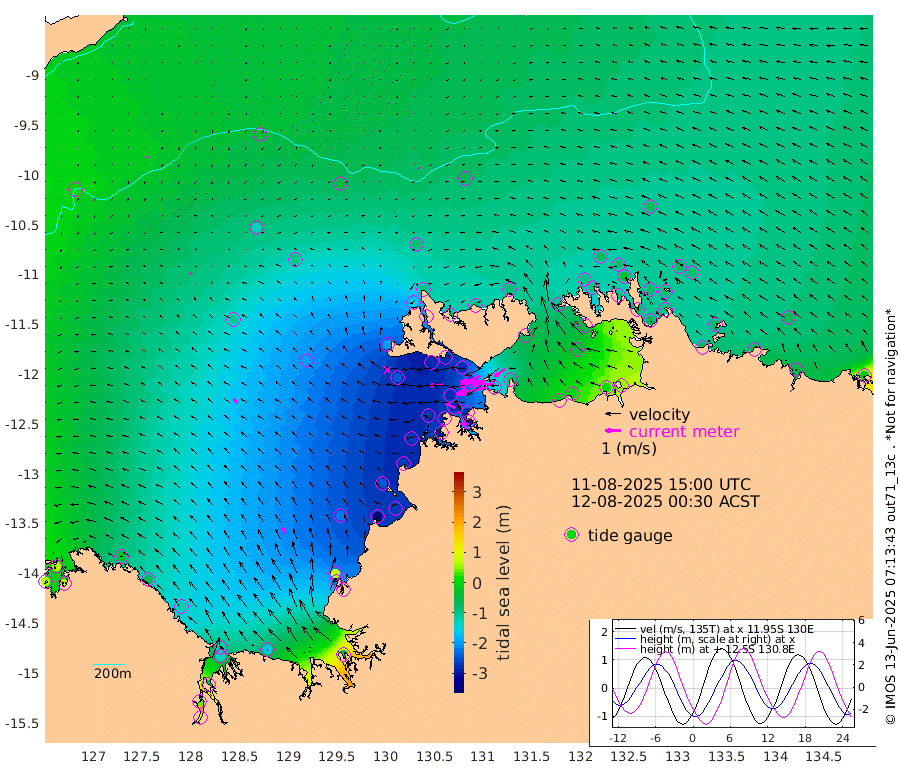The height and width of the screenshot is (774, 900).
Task: Click the colorbar tick label '2'
Action: [x=477, y=522]
